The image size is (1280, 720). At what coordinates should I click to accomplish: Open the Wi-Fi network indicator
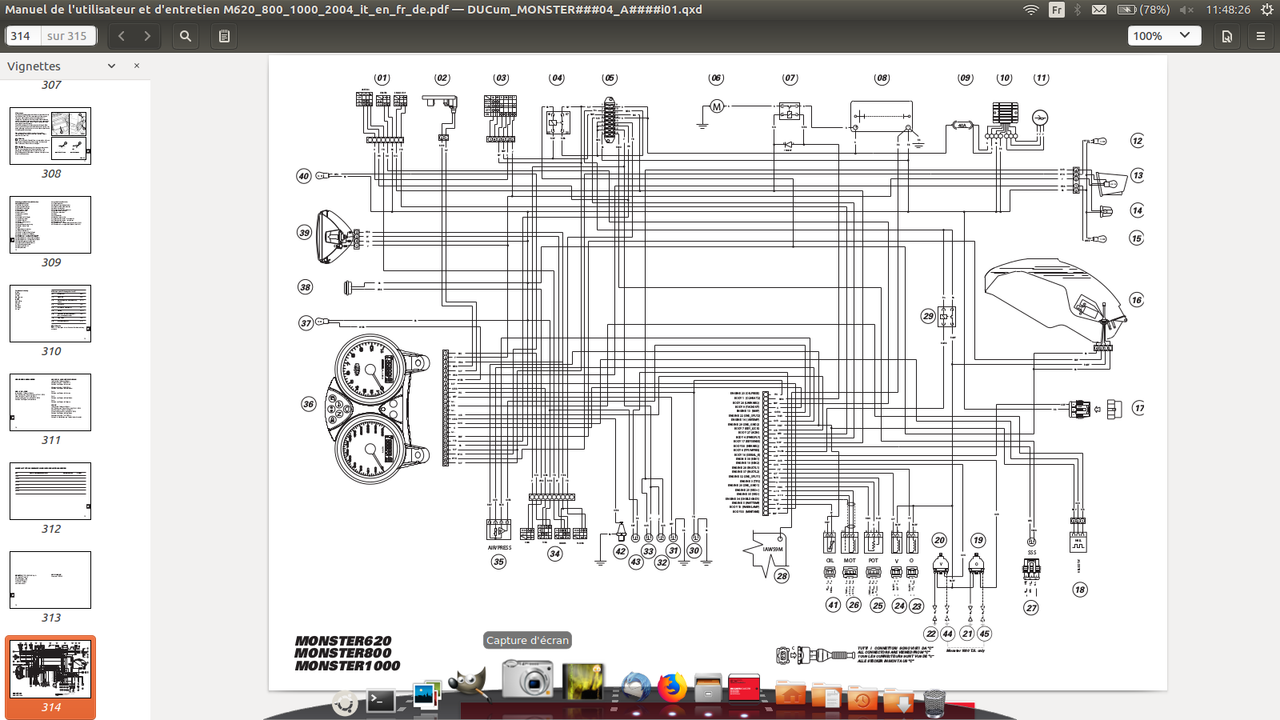pyautogui.click(x=1031, y=9)
